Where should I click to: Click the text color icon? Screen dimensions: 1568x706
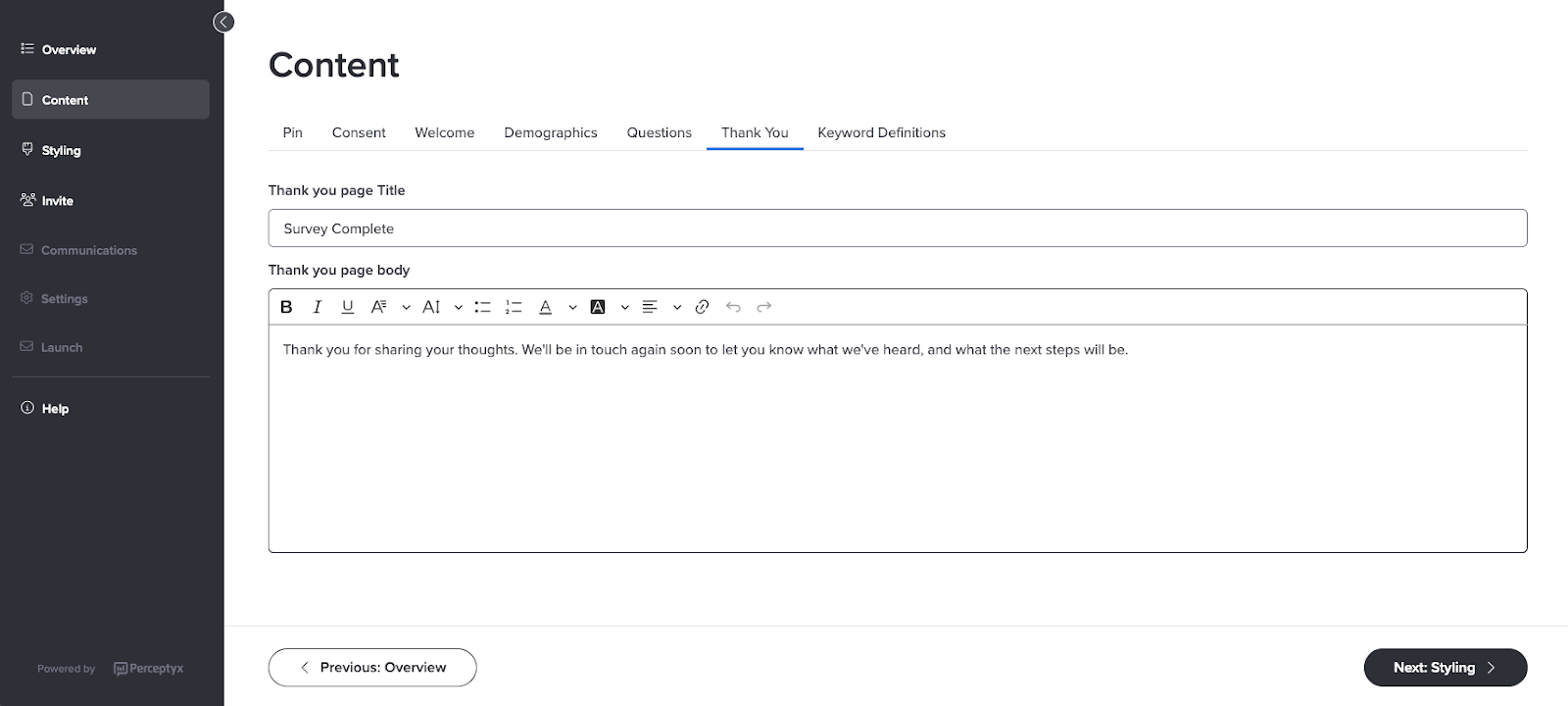click(546, 307)
